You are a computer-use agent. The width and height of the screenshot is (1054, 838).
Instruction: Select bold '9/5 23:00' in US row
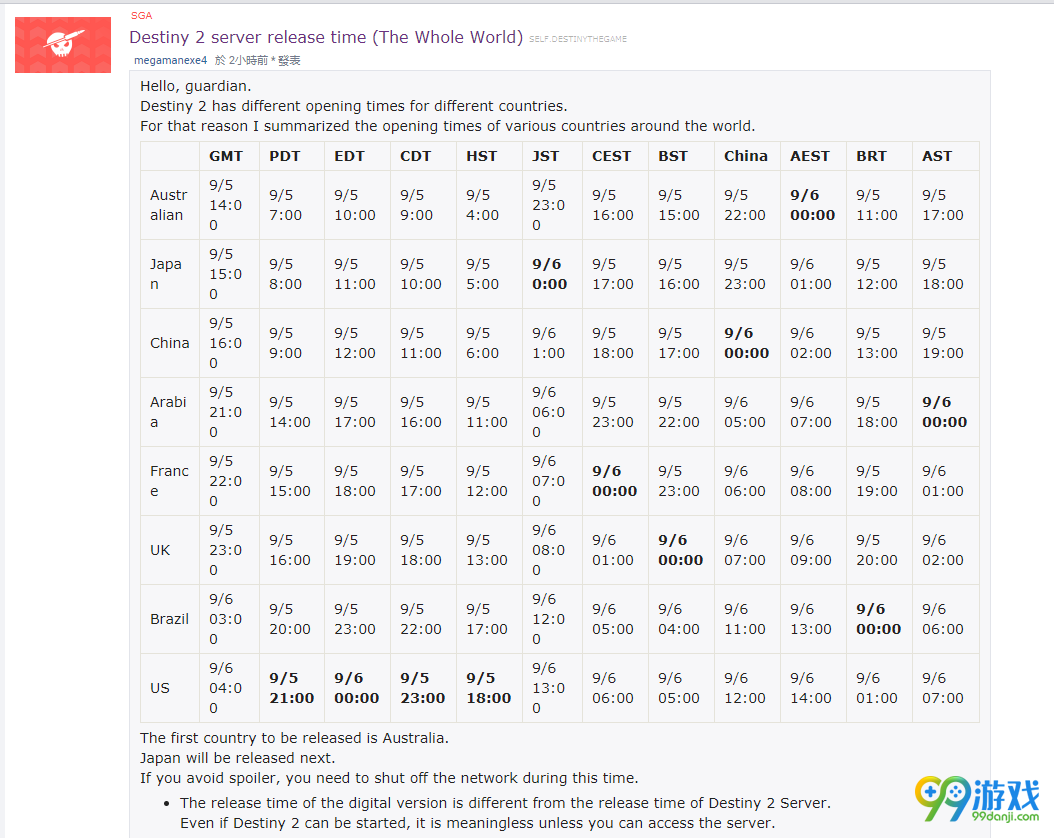[x=423, y=688]
